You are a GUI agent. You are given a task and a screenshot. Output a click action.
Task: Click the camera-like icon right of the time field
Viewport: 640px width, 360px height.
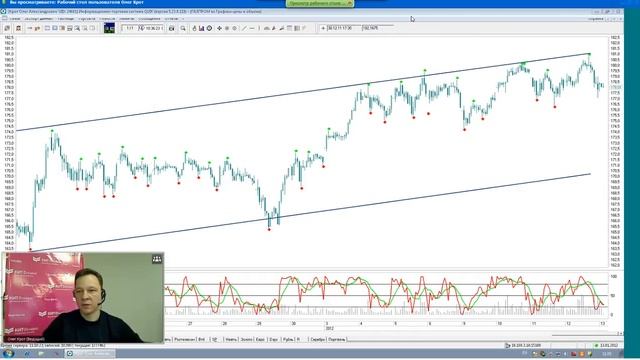pyautogui.click(x=171, y=28)
